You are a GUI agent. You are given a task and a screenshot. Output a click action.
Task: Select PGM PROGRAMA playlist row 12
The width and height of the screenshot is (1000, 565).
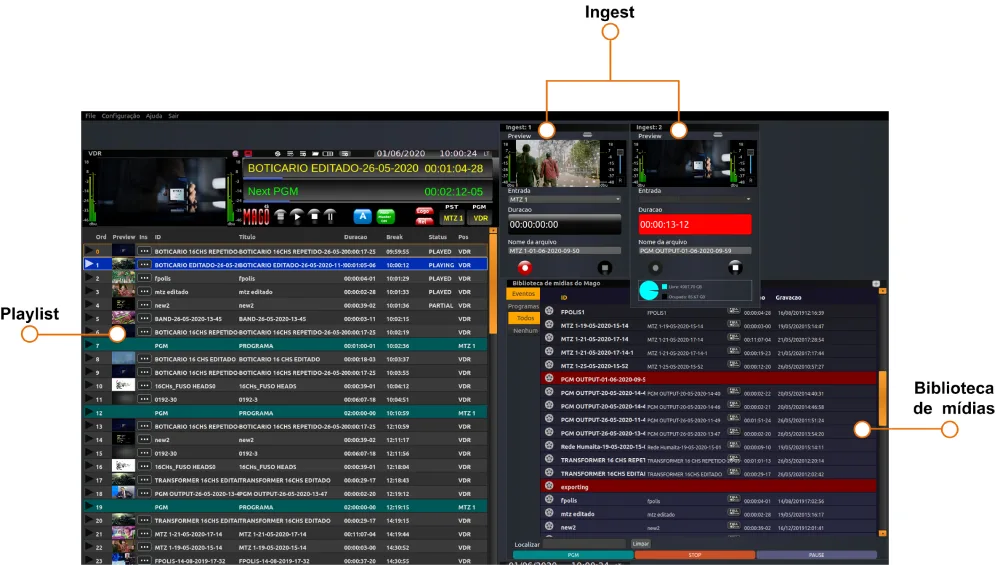pyautogui.click(x=286, y=413)
